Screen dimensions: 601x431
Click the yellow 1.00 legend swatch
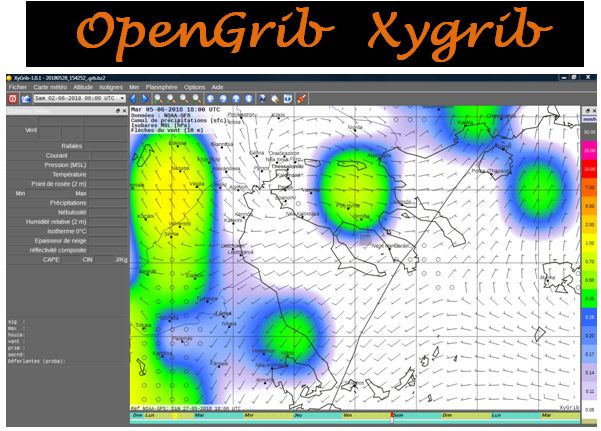coord(589,243)
